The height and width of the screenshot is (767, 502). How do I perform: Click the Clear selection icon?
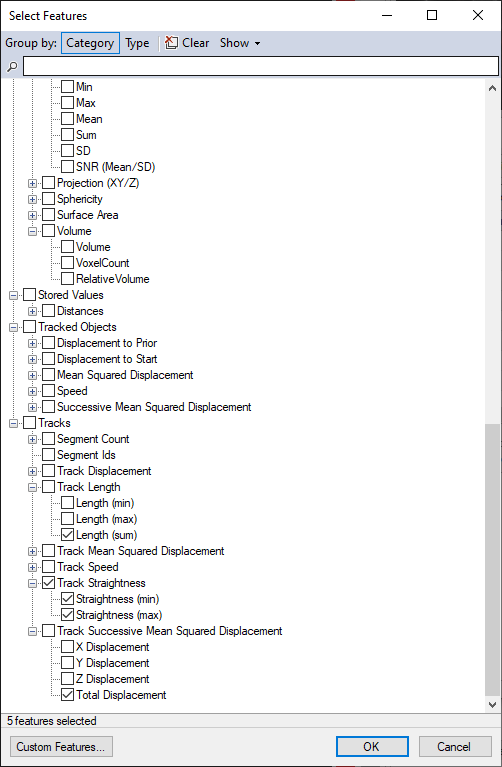click(171, 43)
